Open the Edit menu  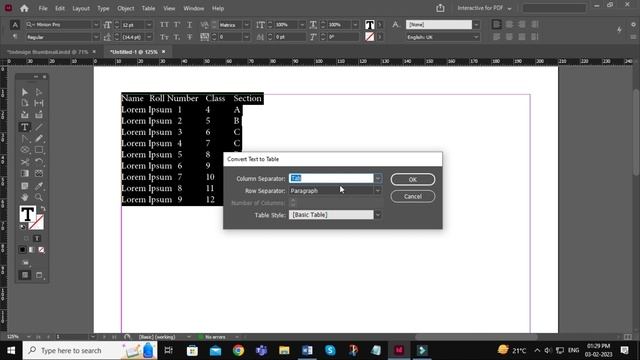tap(60, 8)
